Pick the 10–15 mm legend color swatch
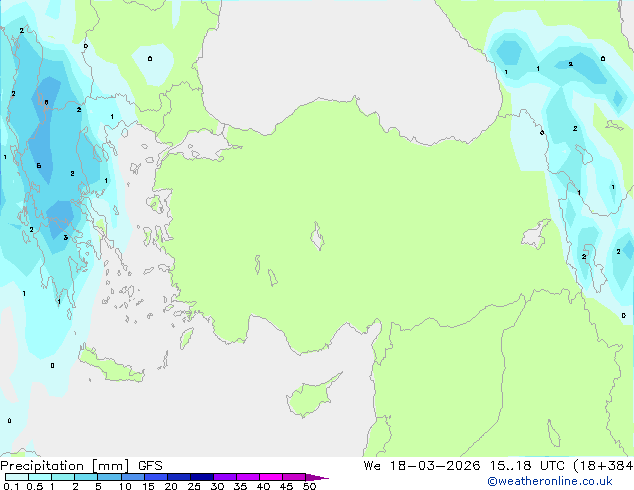 132,477
